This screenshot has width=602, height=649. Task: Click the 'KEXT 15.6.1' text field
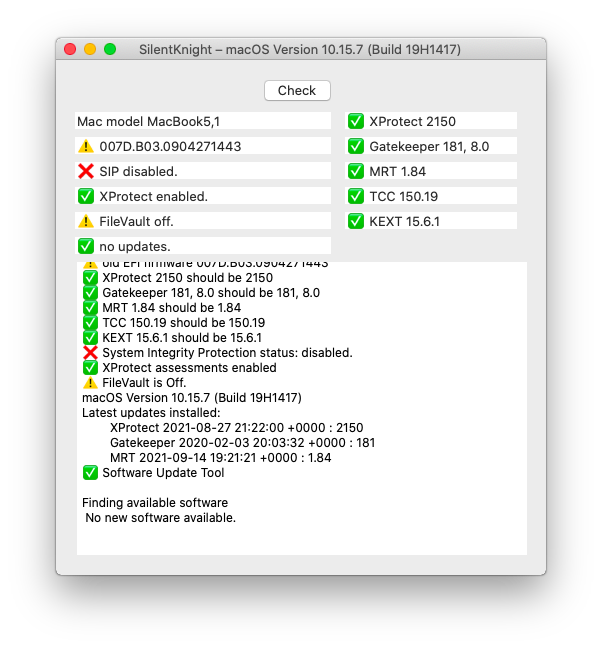tap(431, 221)
